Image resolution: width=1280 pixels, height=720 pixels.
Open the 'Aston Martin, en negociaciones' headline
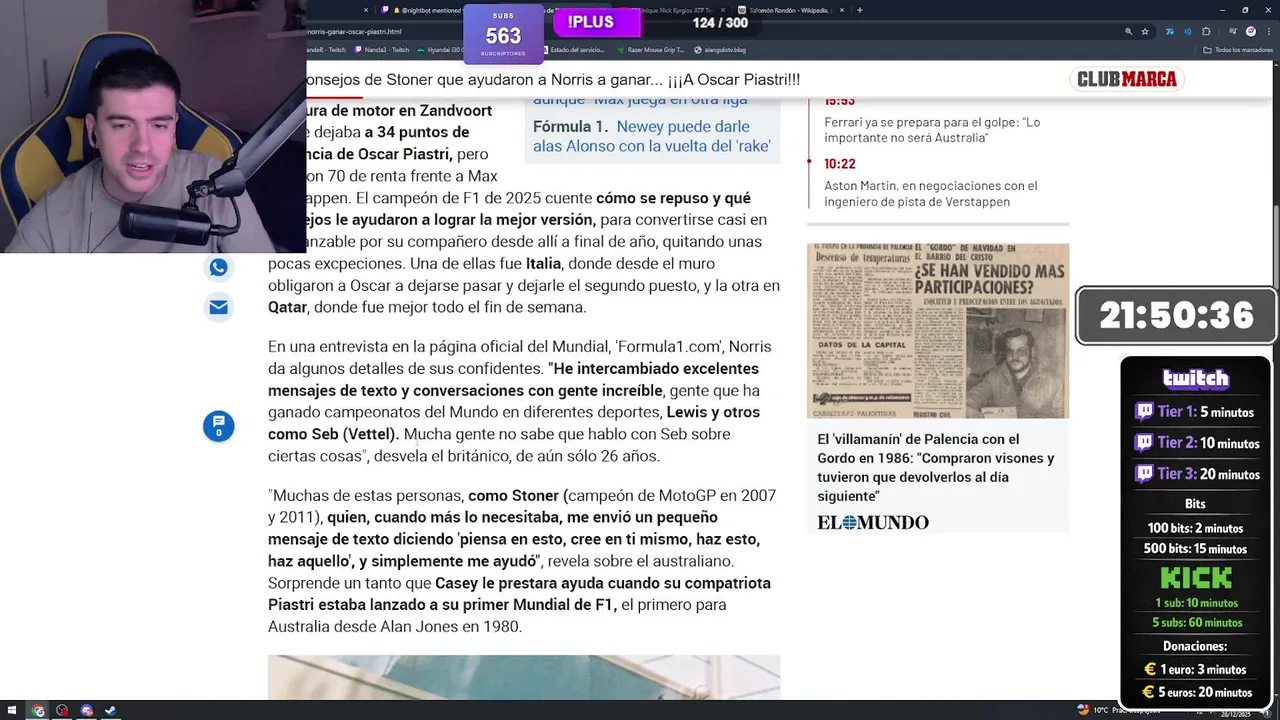(x=930, y=193)
